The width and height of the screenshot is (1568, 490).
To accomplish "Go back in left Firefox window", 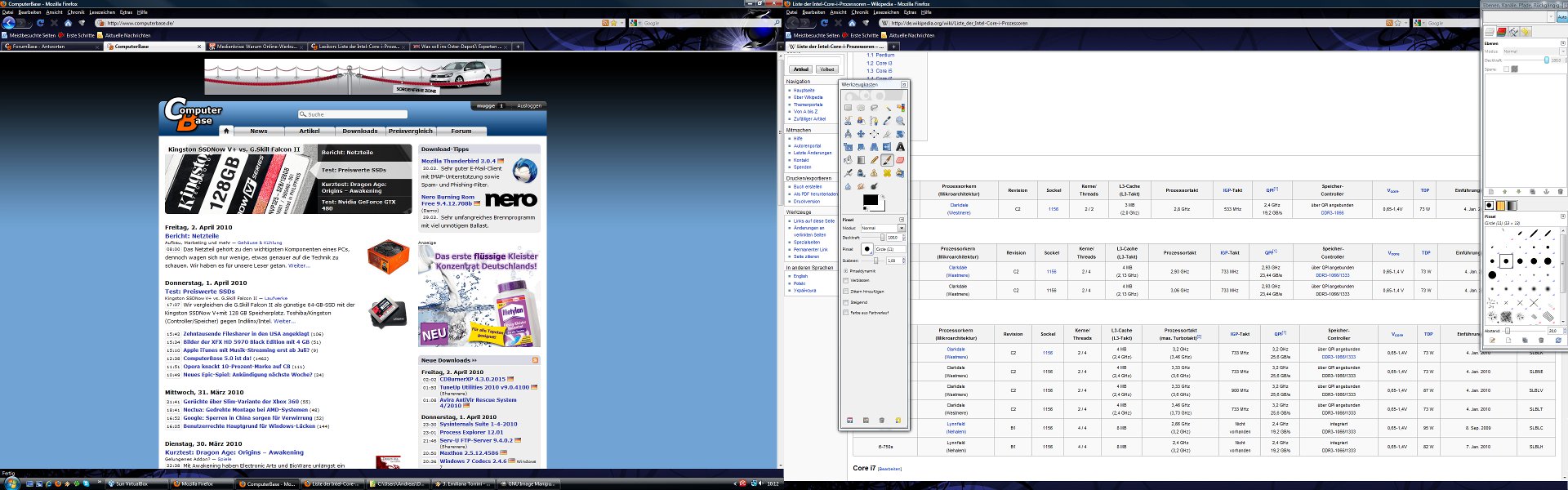I will click(x=9, y=23).
